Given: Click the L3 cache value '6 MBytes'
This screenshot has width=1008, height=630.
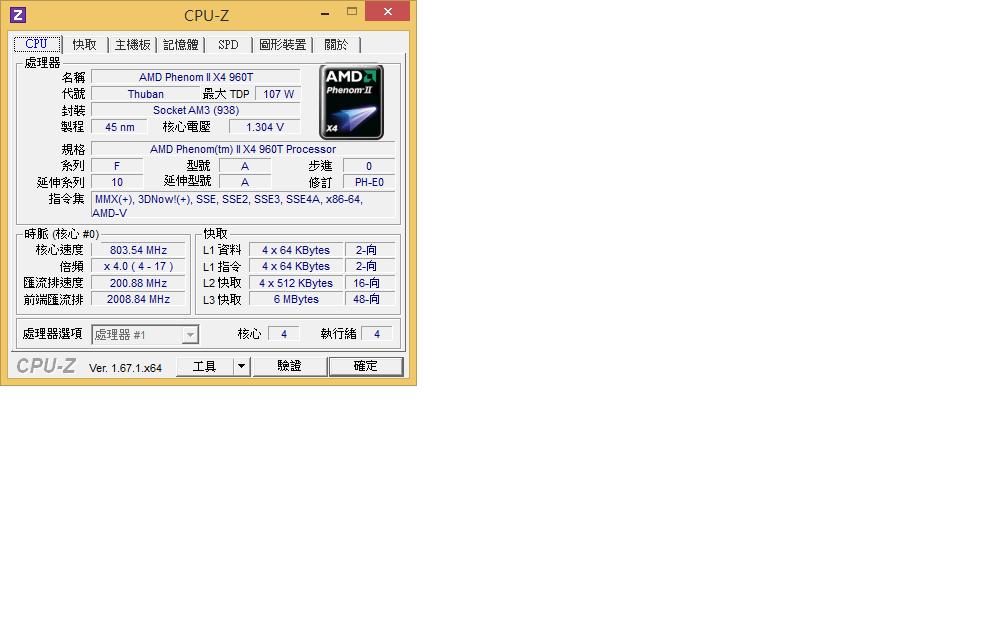Looking at the screenshot, I should coord(296,299).
